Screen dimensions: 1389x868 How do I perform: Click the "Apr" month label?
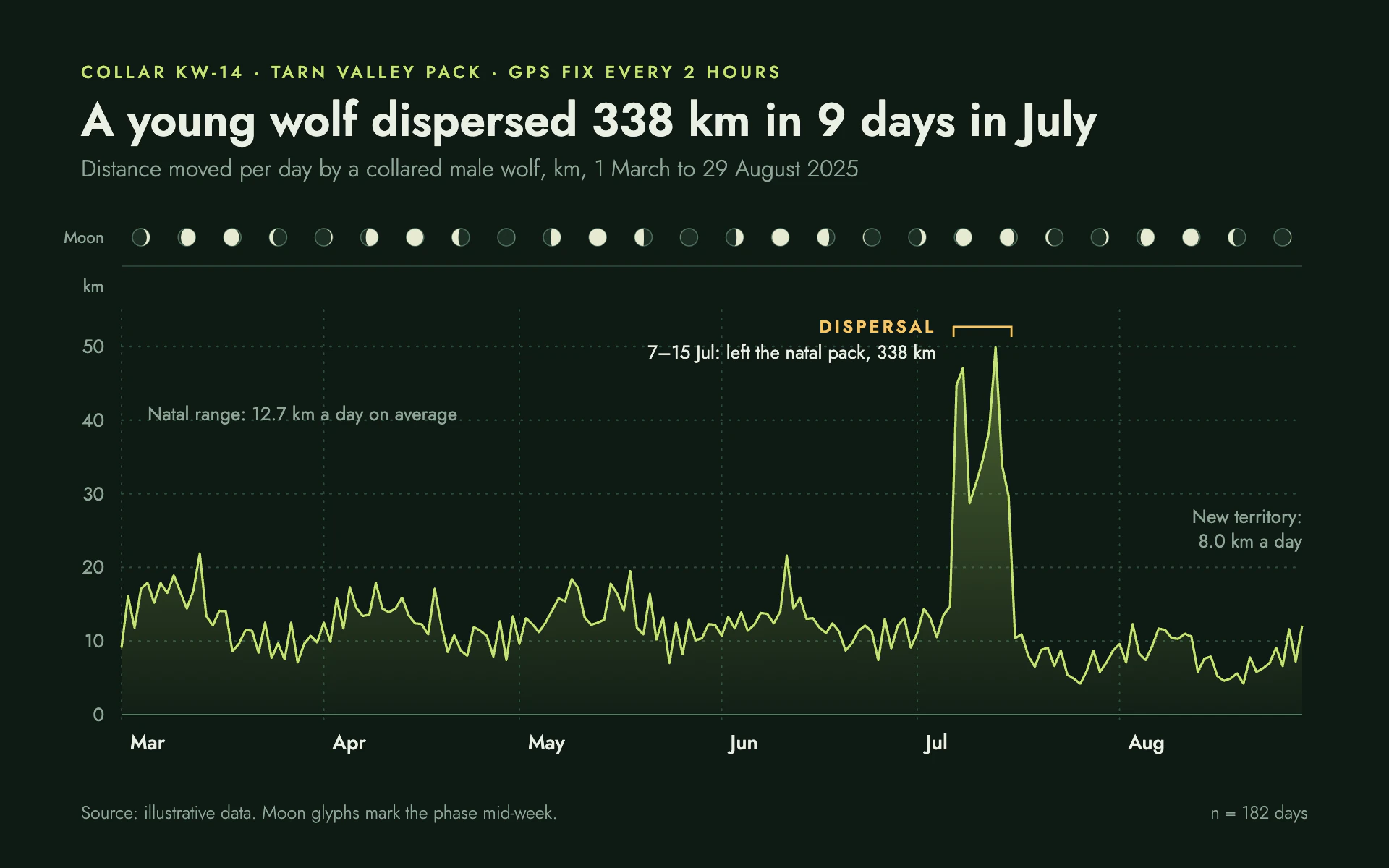[349, 744]
